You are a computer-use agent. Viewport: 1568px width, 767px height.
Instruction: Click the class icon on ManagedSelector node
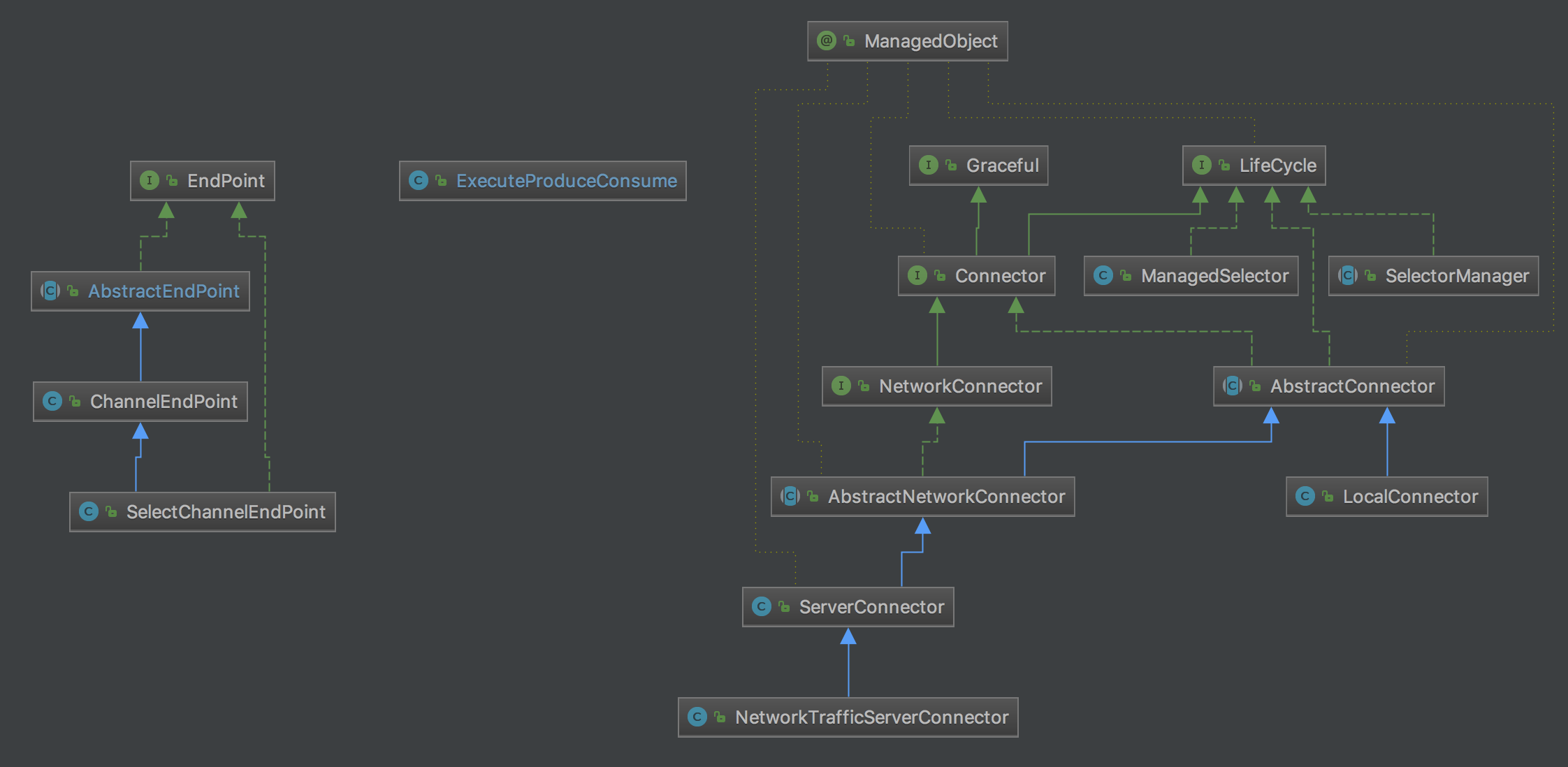pos(1103,275)
